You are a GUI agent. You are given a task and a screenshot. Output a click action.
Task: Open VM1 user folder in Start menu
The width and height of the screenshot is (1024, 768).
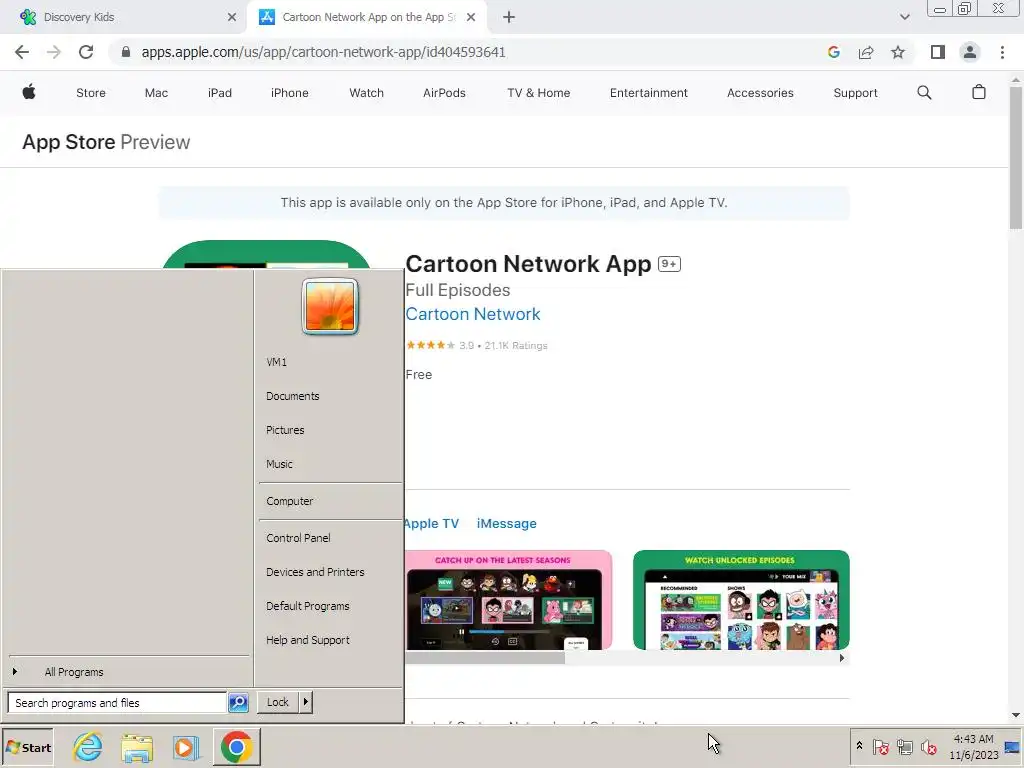click(x=276, y=362)
